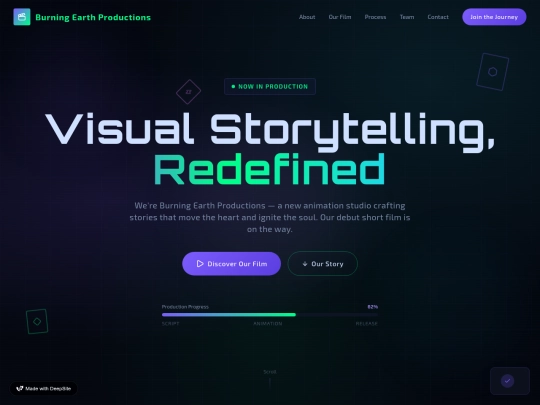The width and height of the screenshot is (540, 405).
Task: Click the Scroll indicator text
Action: tap(270, 372)
